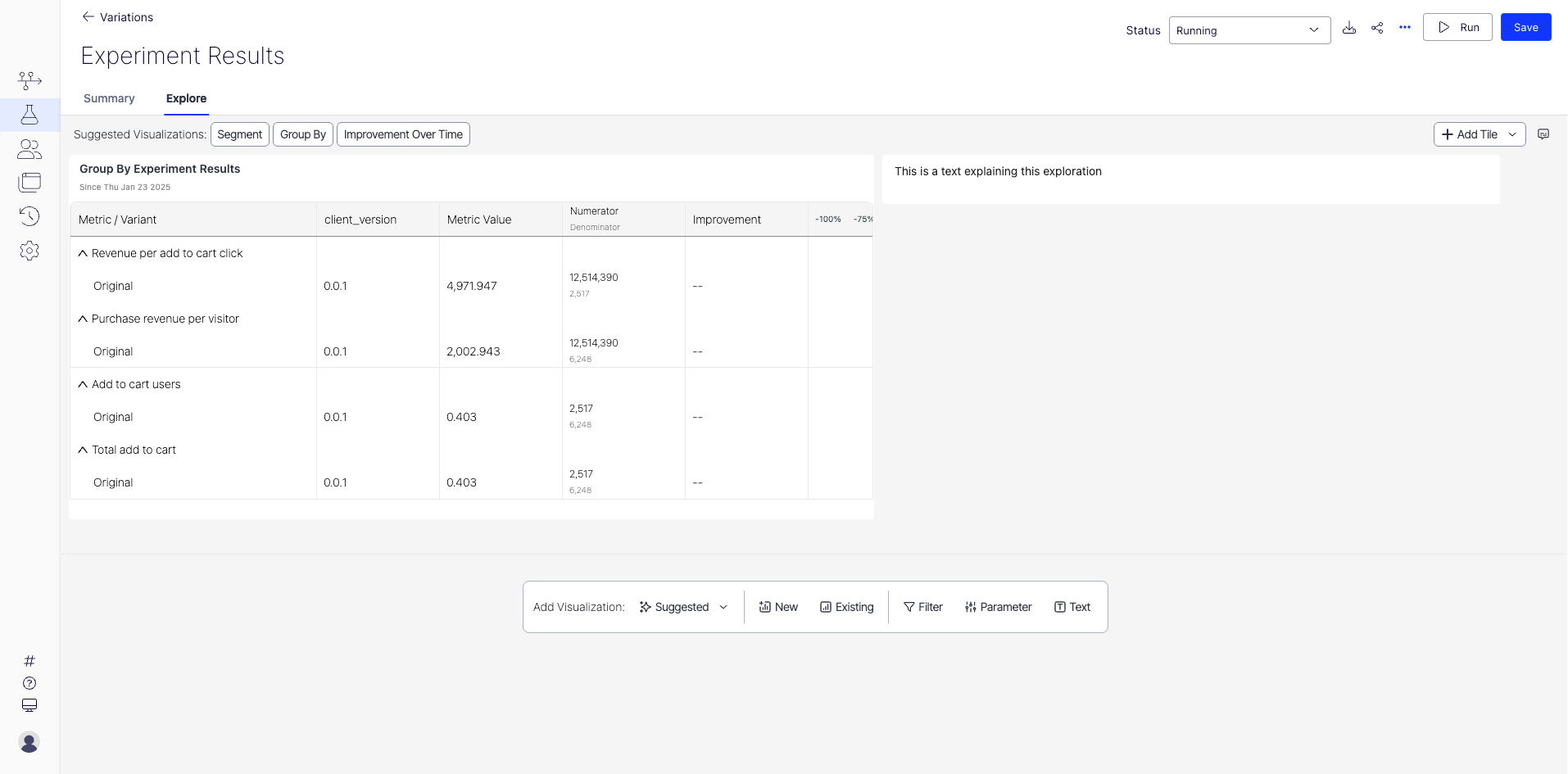Open the settings gear icon in sidebar
Viewport: 1568px width, 774px height.
[x=29, y=251]
